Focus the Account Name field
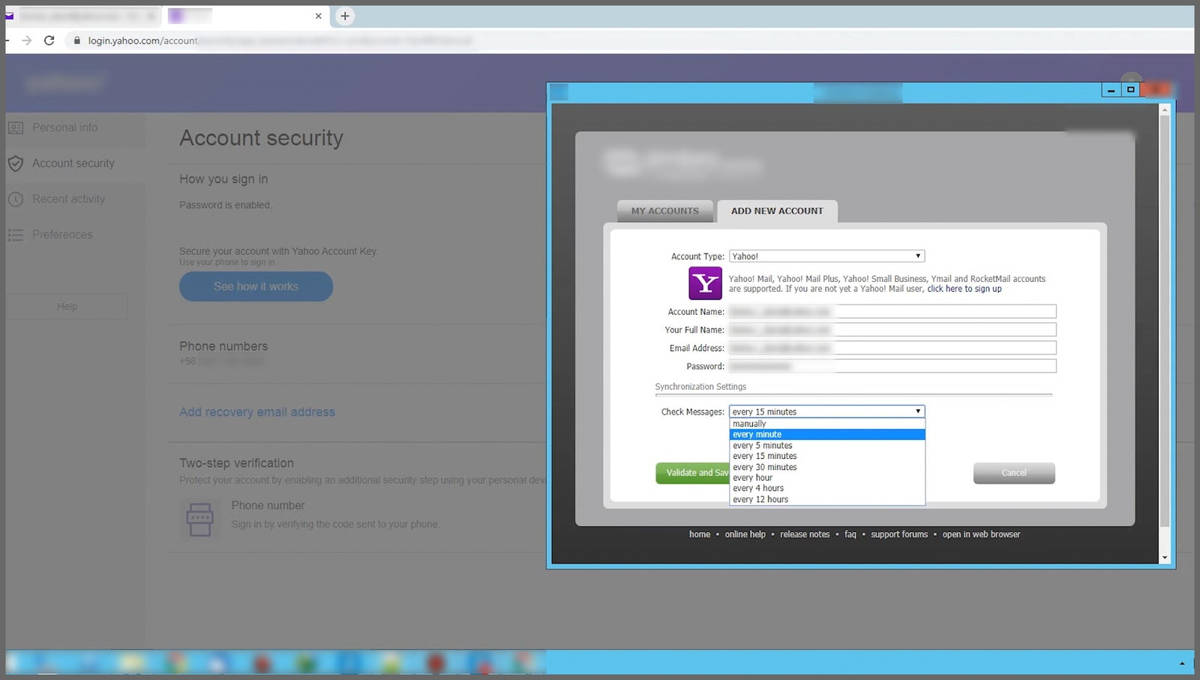Screen dimensions: 1200x680 point(892,312)
